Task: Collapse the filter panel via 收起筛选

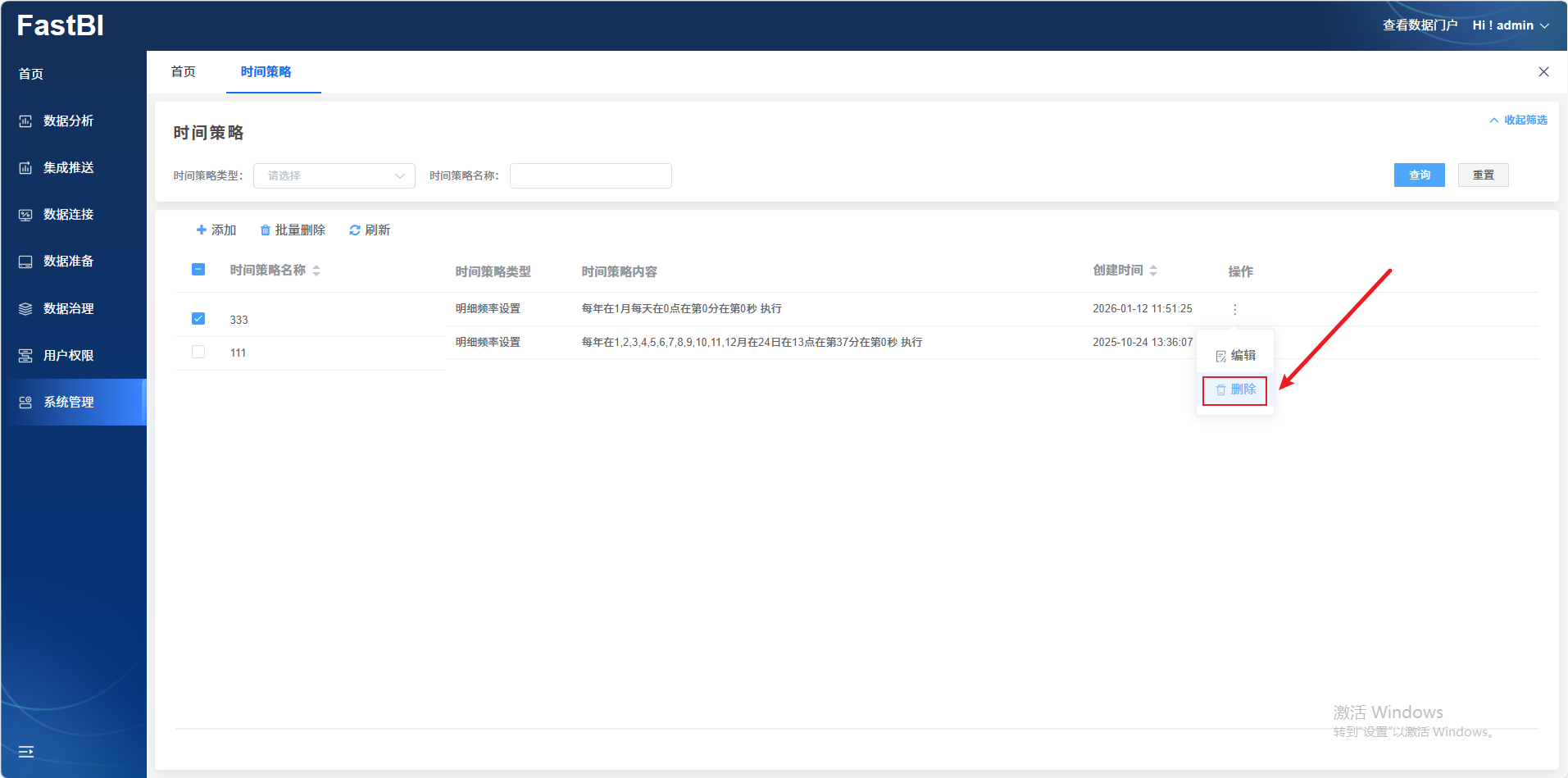Action: click(1518, 121)
